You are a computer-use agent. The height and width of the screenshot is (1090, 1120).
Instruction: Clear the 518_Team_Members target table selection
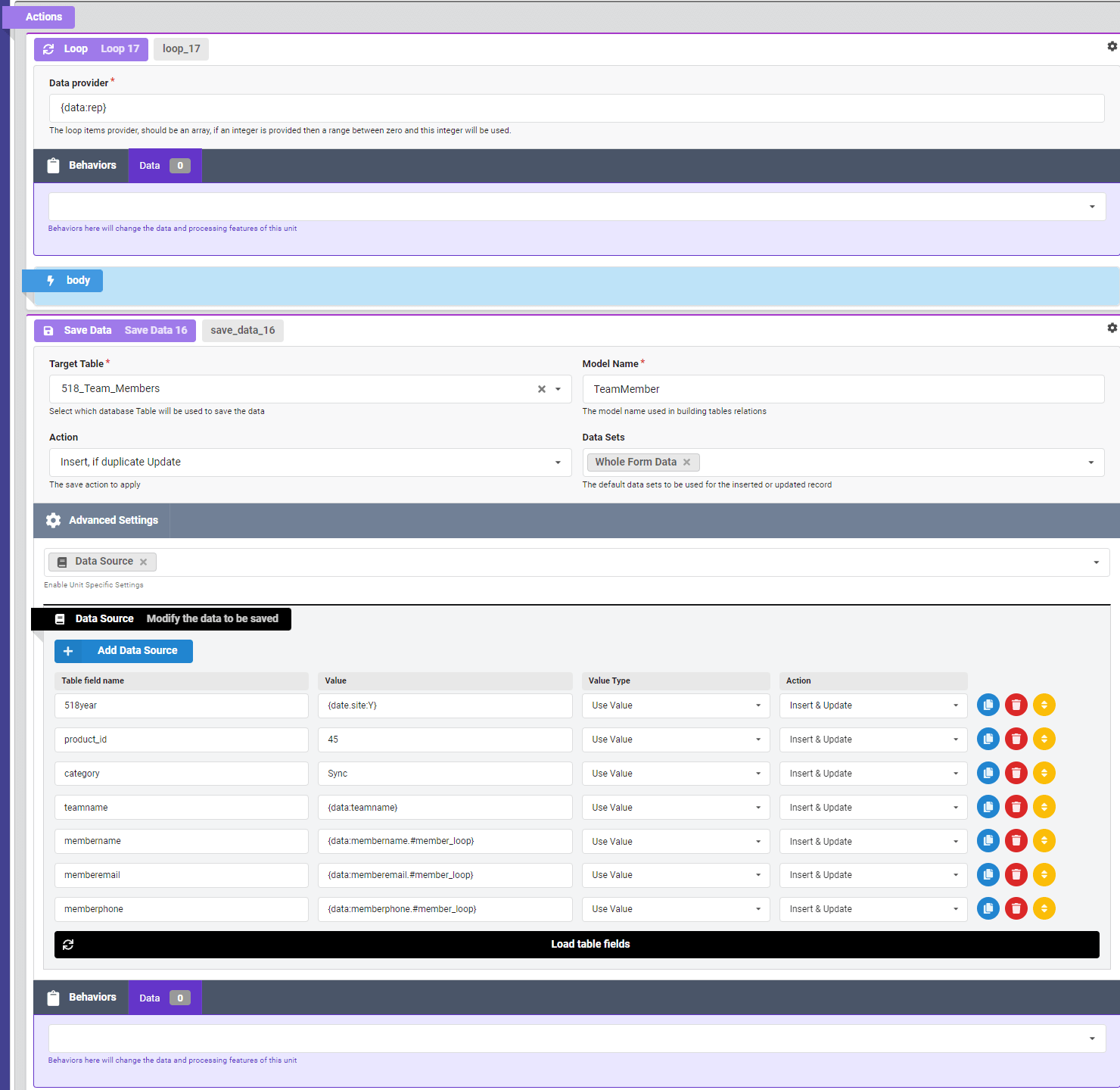point(542,389)
